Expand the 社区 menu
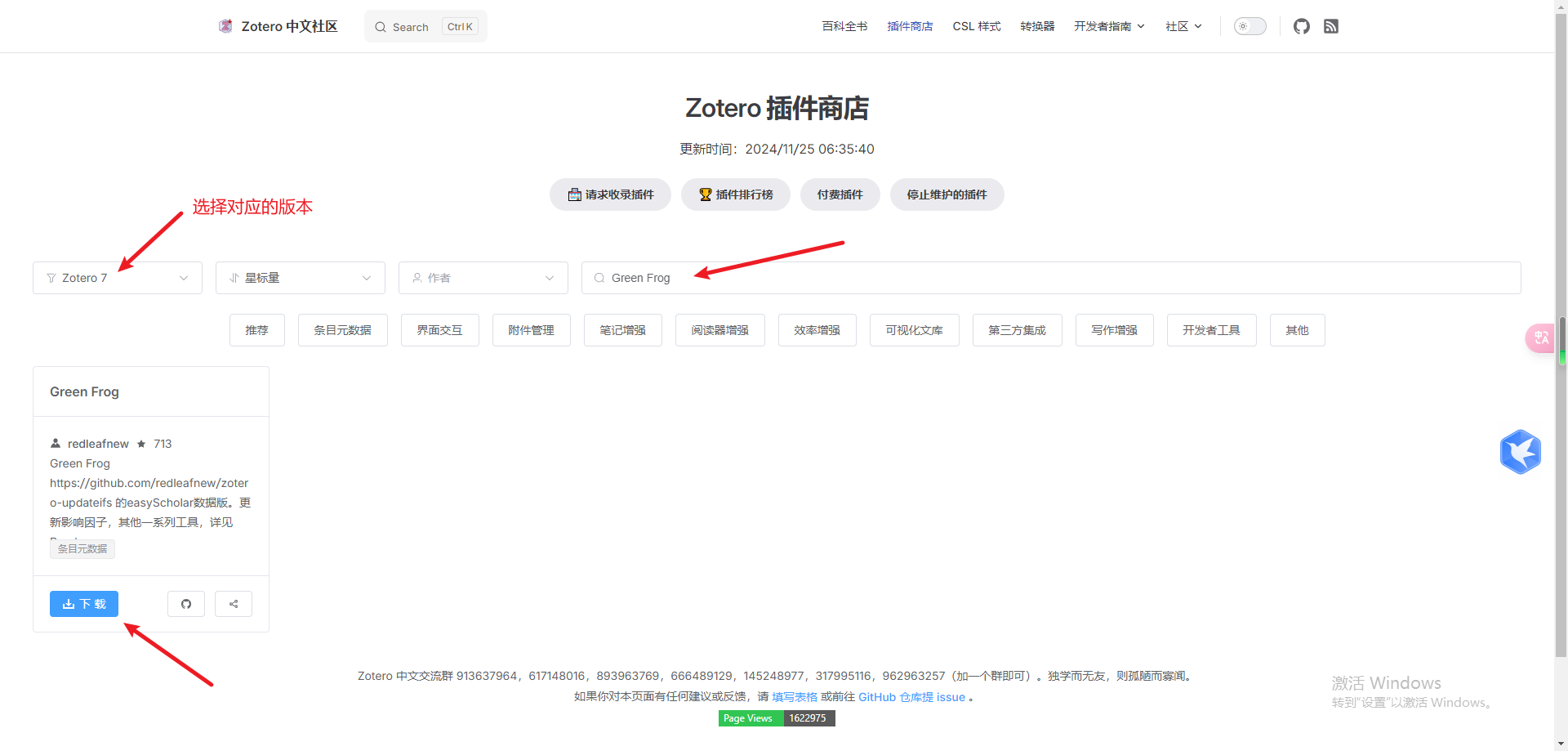 coord(1183,26)
